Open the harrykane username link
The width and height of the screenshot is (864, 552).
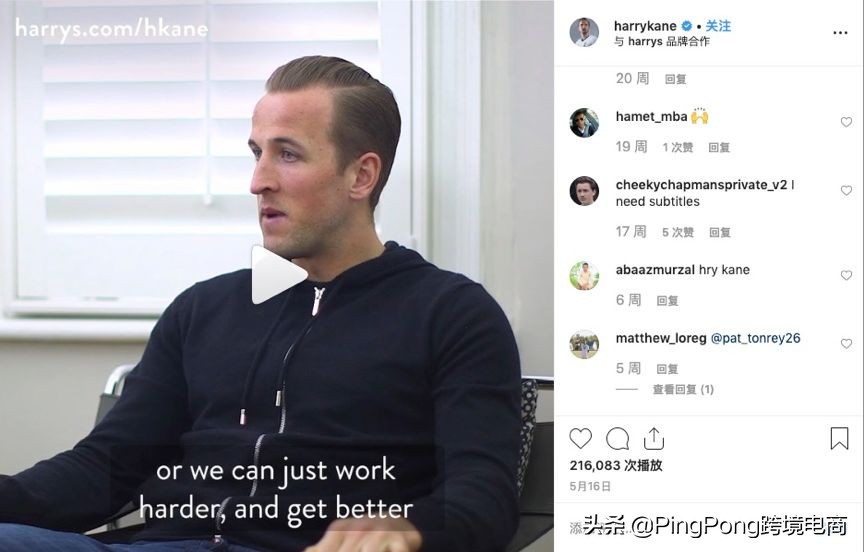(x=645, y=26)
